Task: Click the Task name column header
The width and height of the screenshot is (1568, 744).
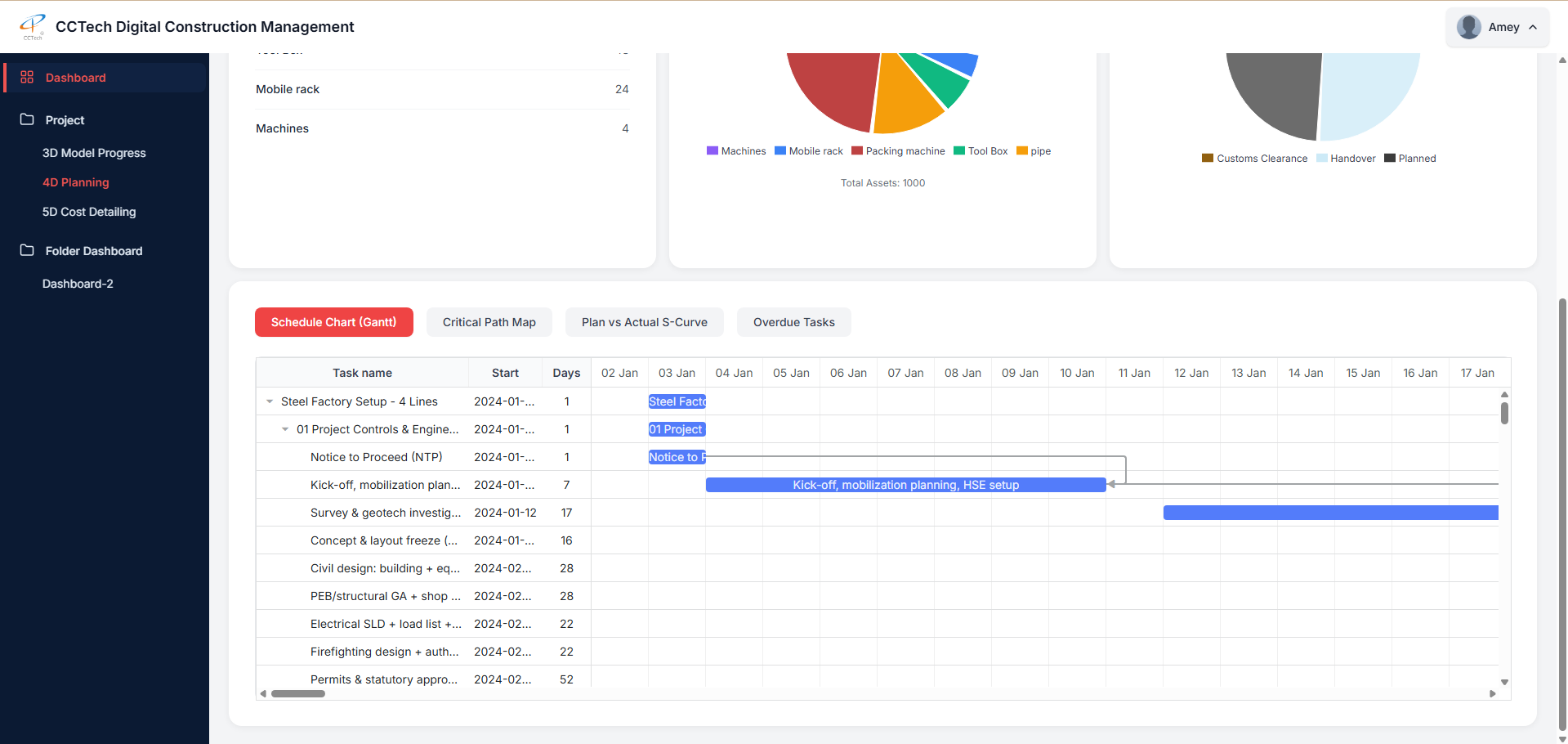Action: (362, 373)
